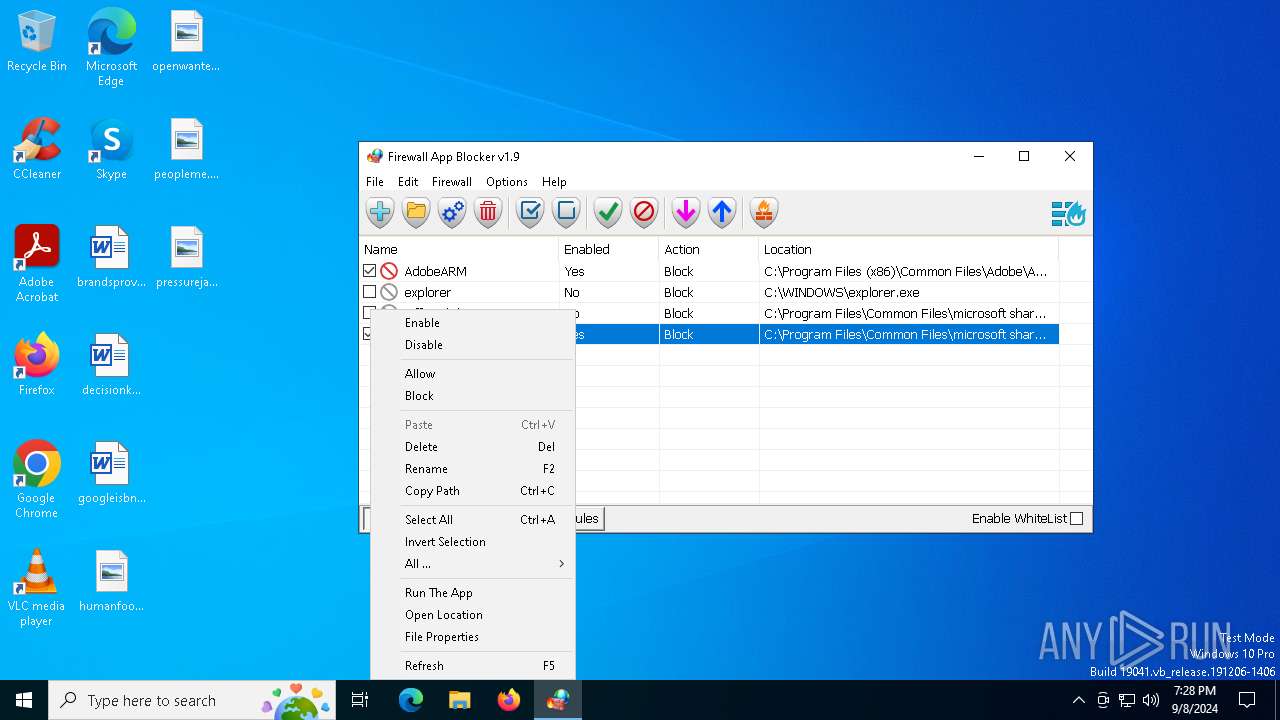Open Firewall settings brick-wall flame icon
The width and height of the screenshot is (1280, 720).
764,212
